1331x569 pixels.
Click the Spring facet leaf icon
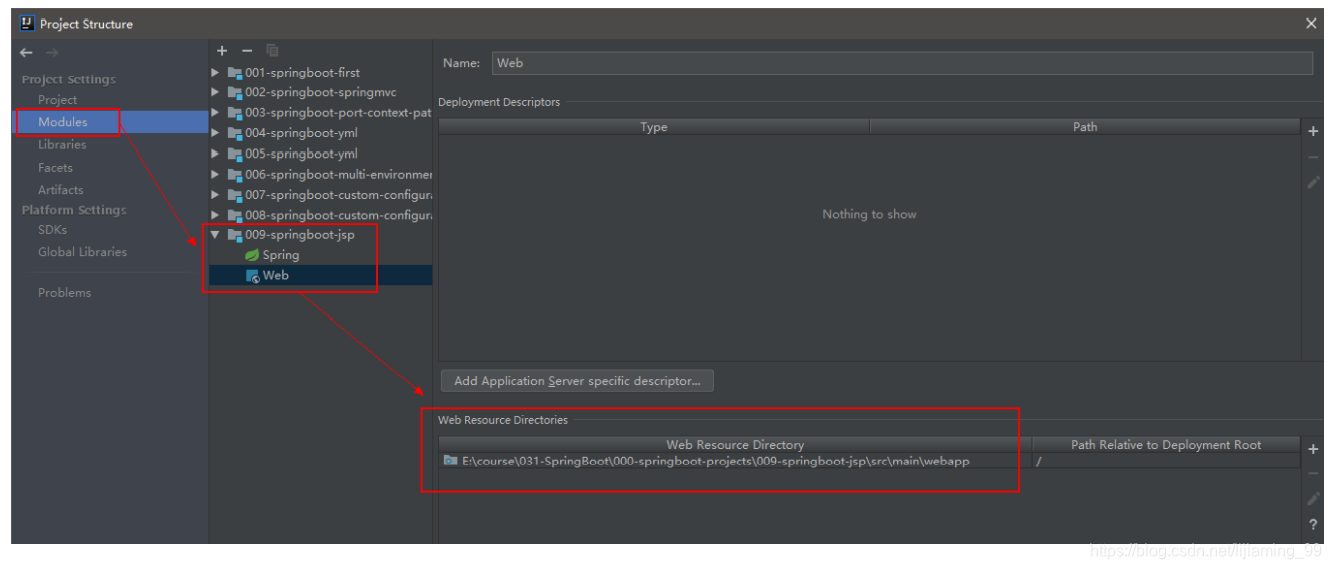[252, 255]
